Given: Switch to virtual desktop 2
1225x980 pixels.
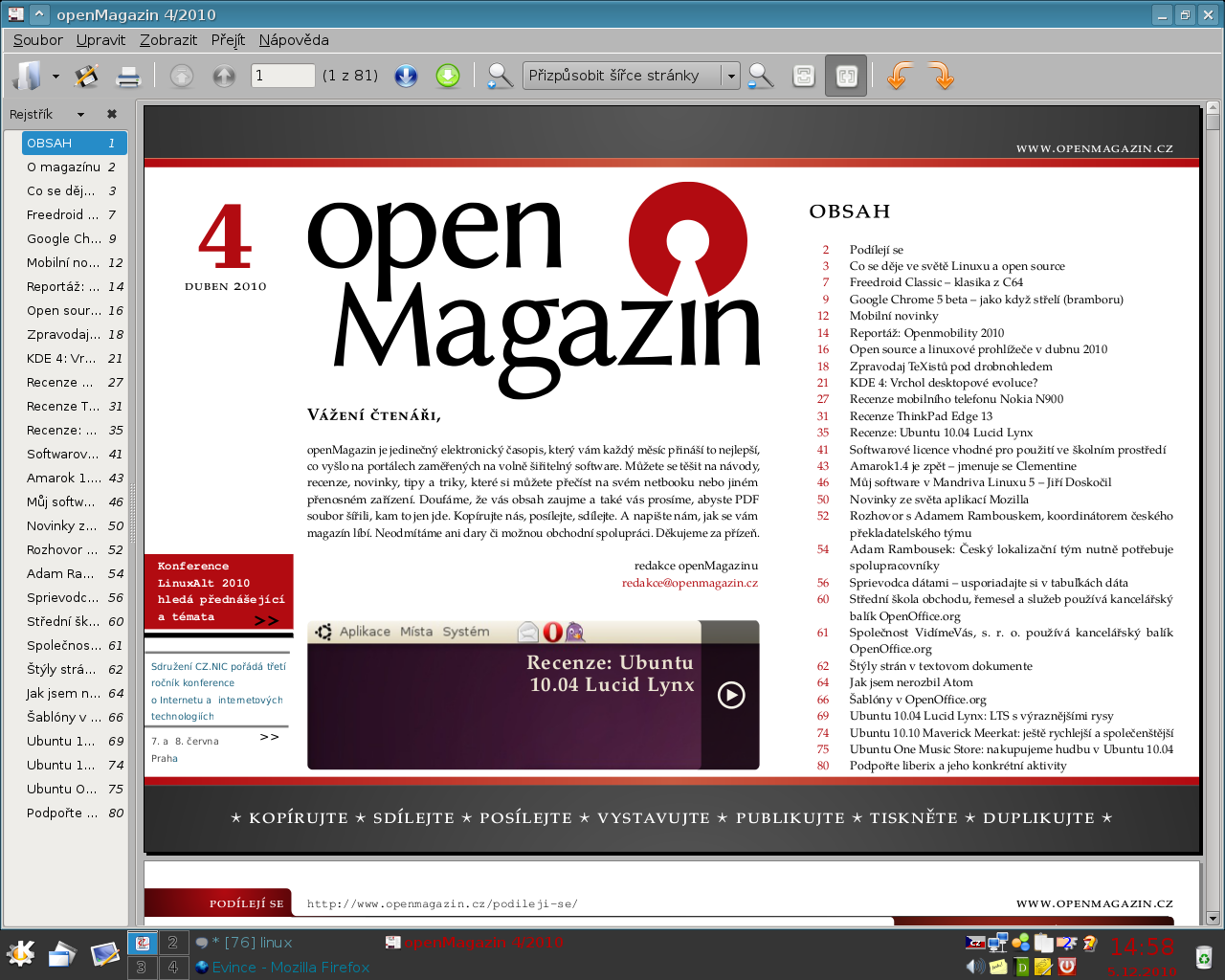Looking at the screenshot, I should pos(172,943).
